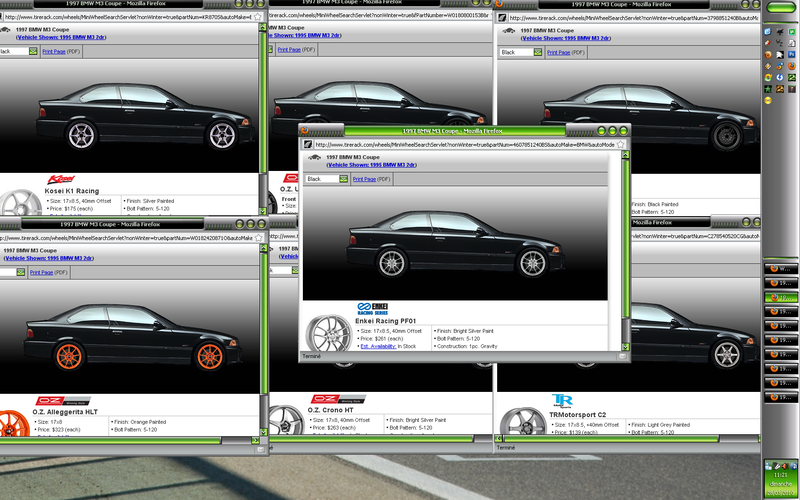Click the Kosei K1 Racing wheel thumbnail
This screenshot has width=800, height=500.
point(19,203)
